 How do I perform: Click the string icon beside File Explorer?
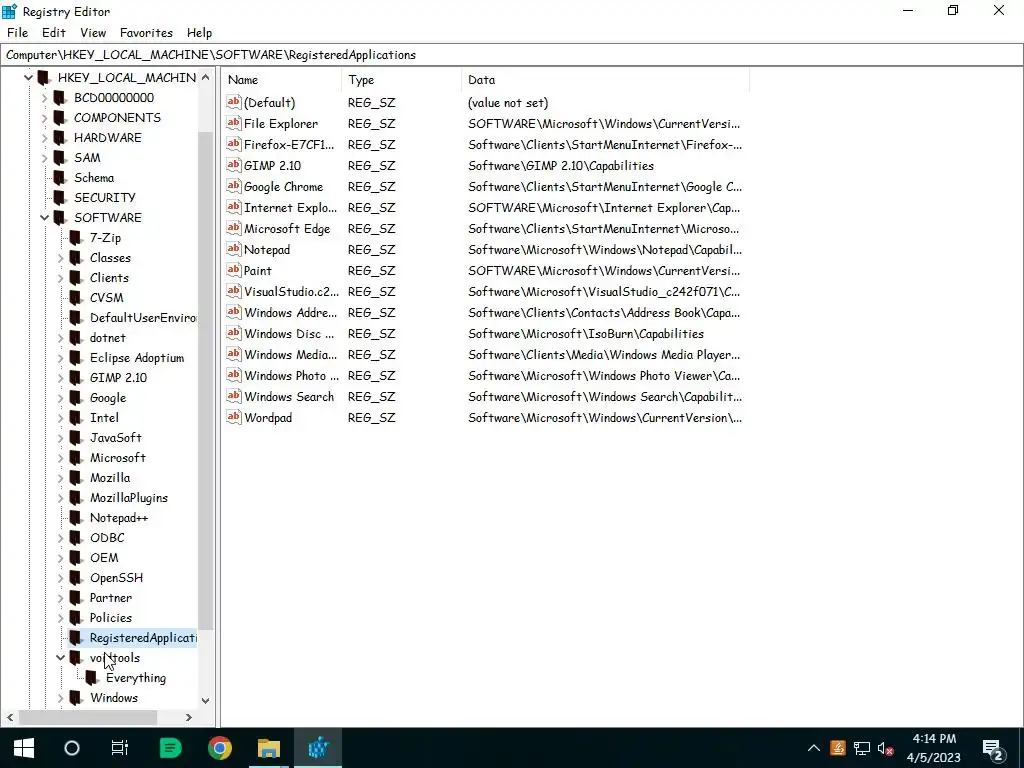234,123
